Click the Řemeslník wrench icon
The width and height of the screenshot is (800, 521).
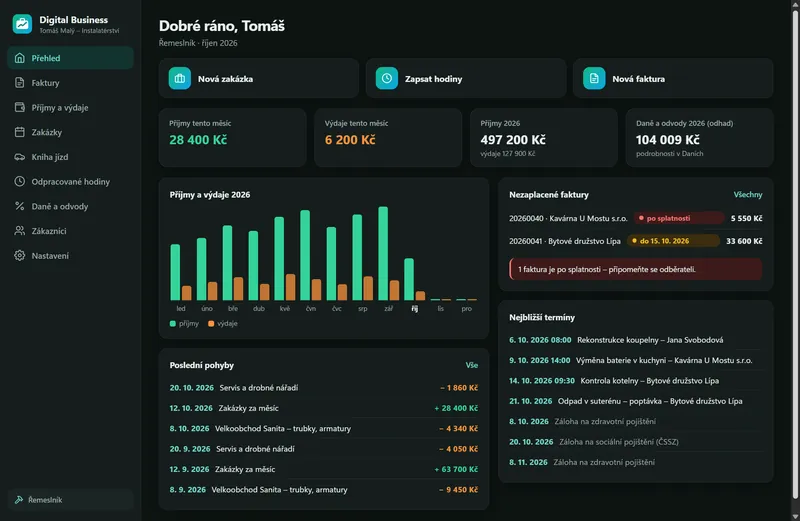tap(19, 500)
